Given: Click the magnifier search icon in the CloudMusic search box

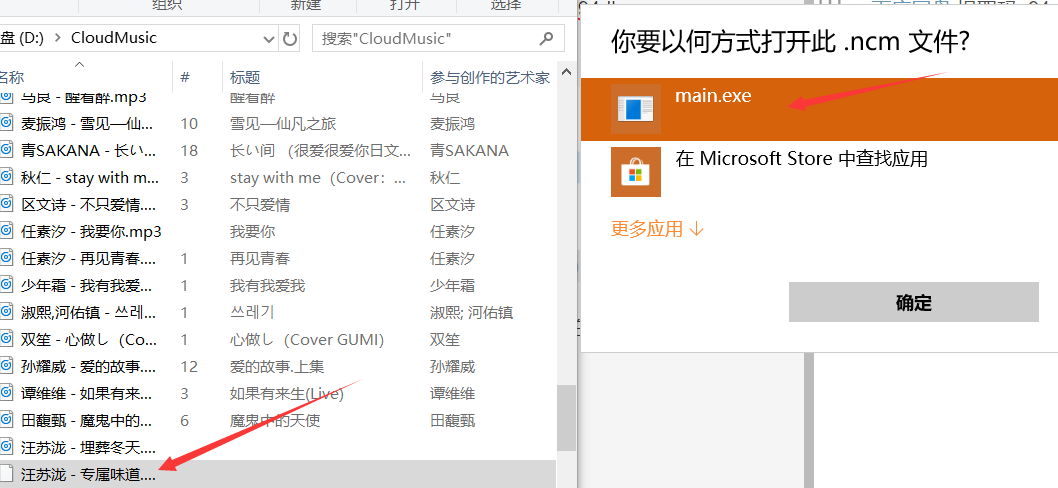Looking at the screenshot, I should (547, 38).
